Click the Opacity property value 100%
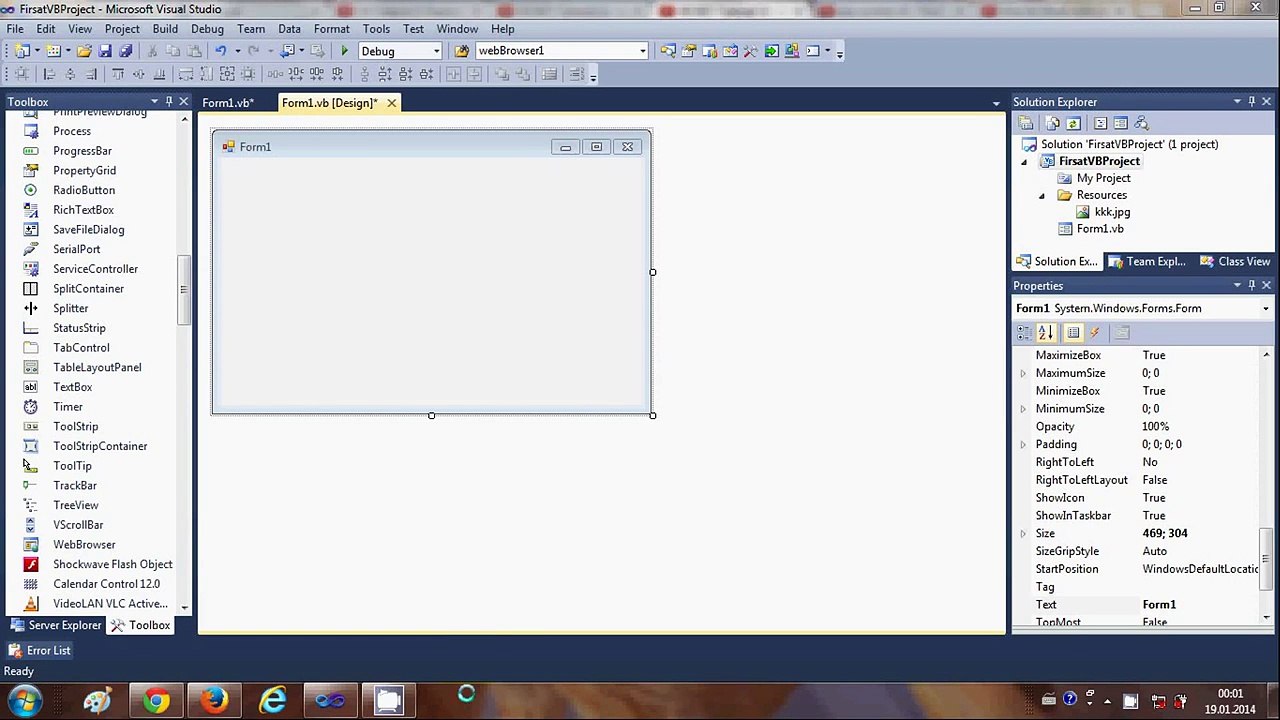 click(x=1200, y=427)
